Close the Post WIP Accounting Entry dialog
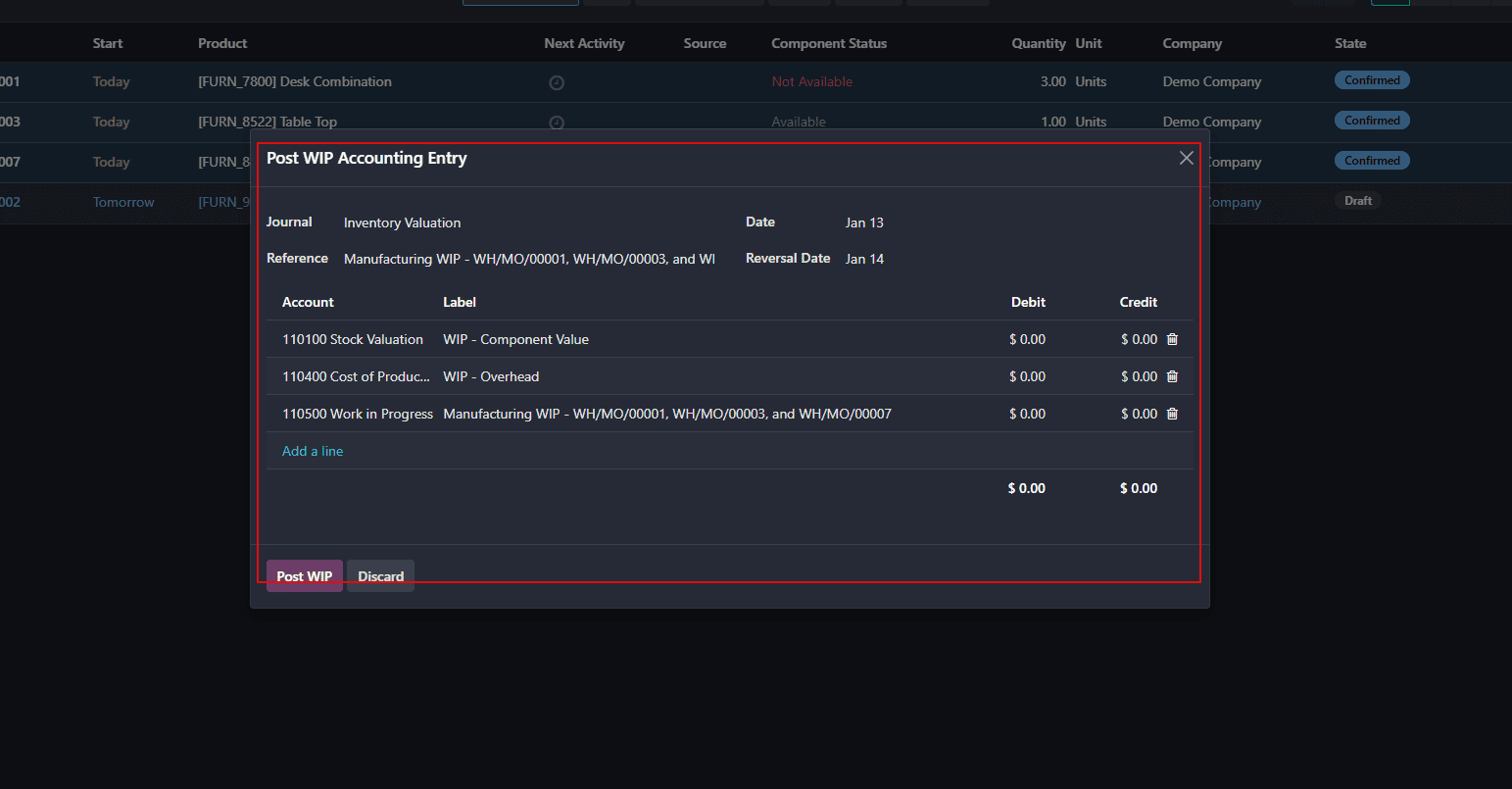 pos(1186,158)
